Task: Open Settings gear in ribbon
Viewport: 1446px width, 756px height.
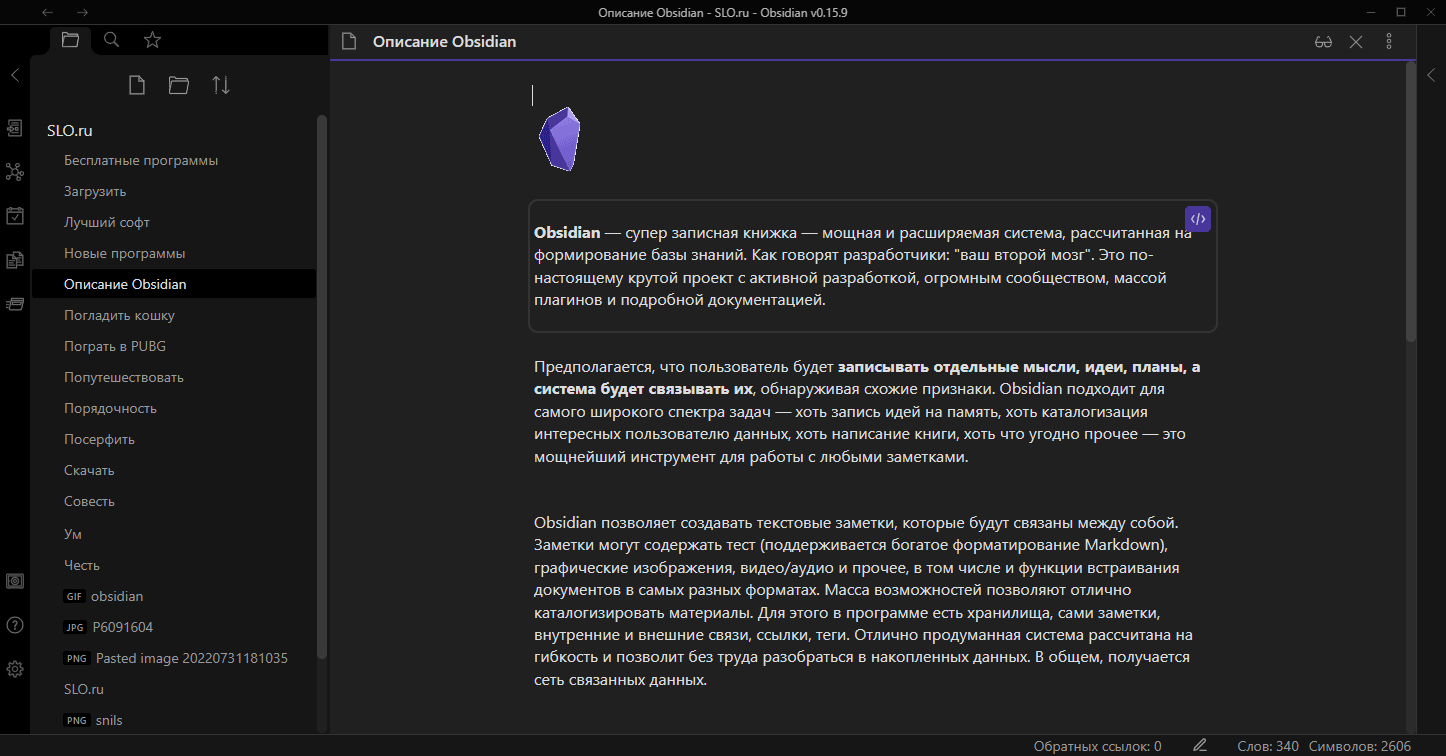Action: tap(15, 669)
